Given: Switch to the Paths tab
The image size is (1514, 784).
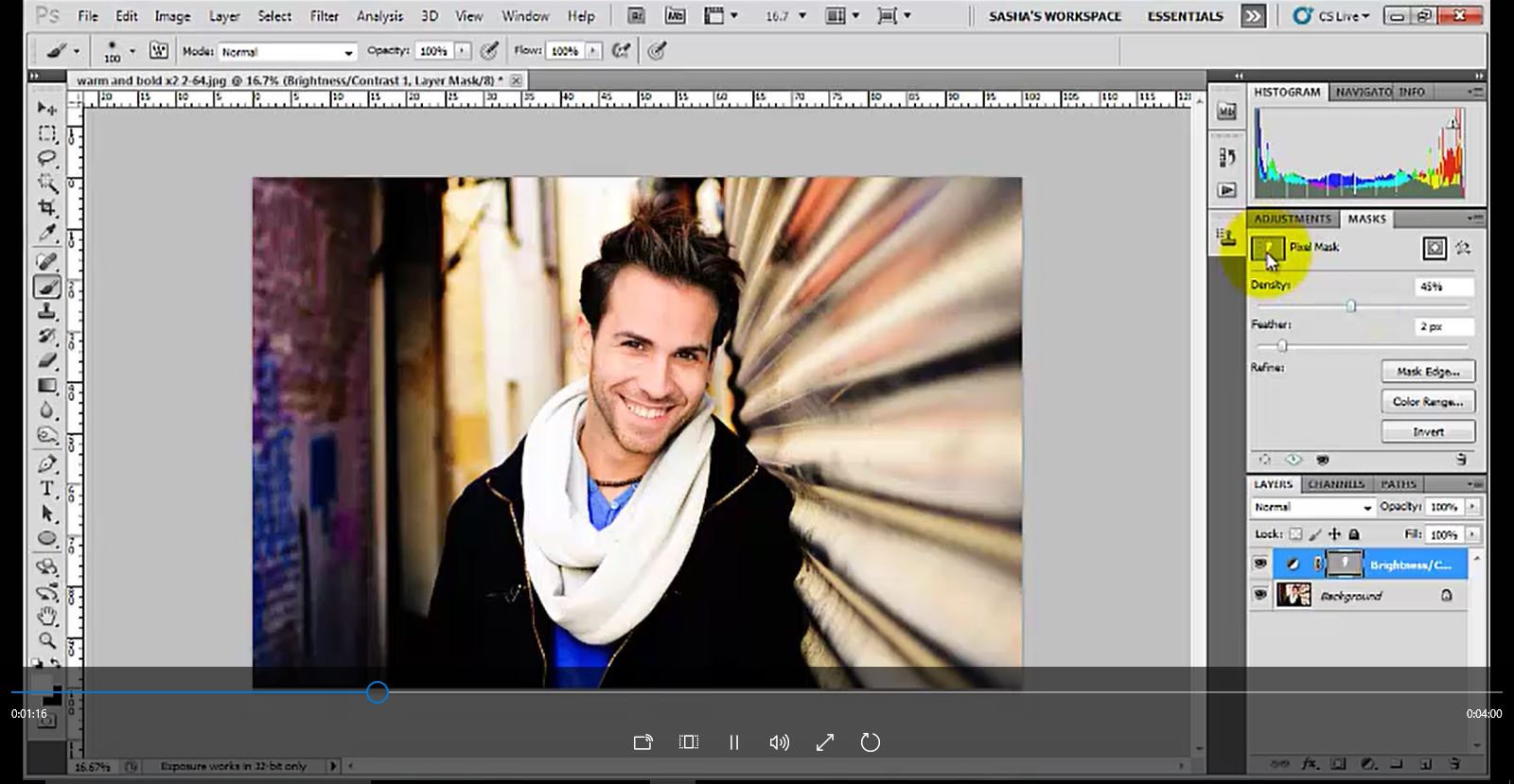Looking at the screenshot, I should click(x=1398, y=484).
